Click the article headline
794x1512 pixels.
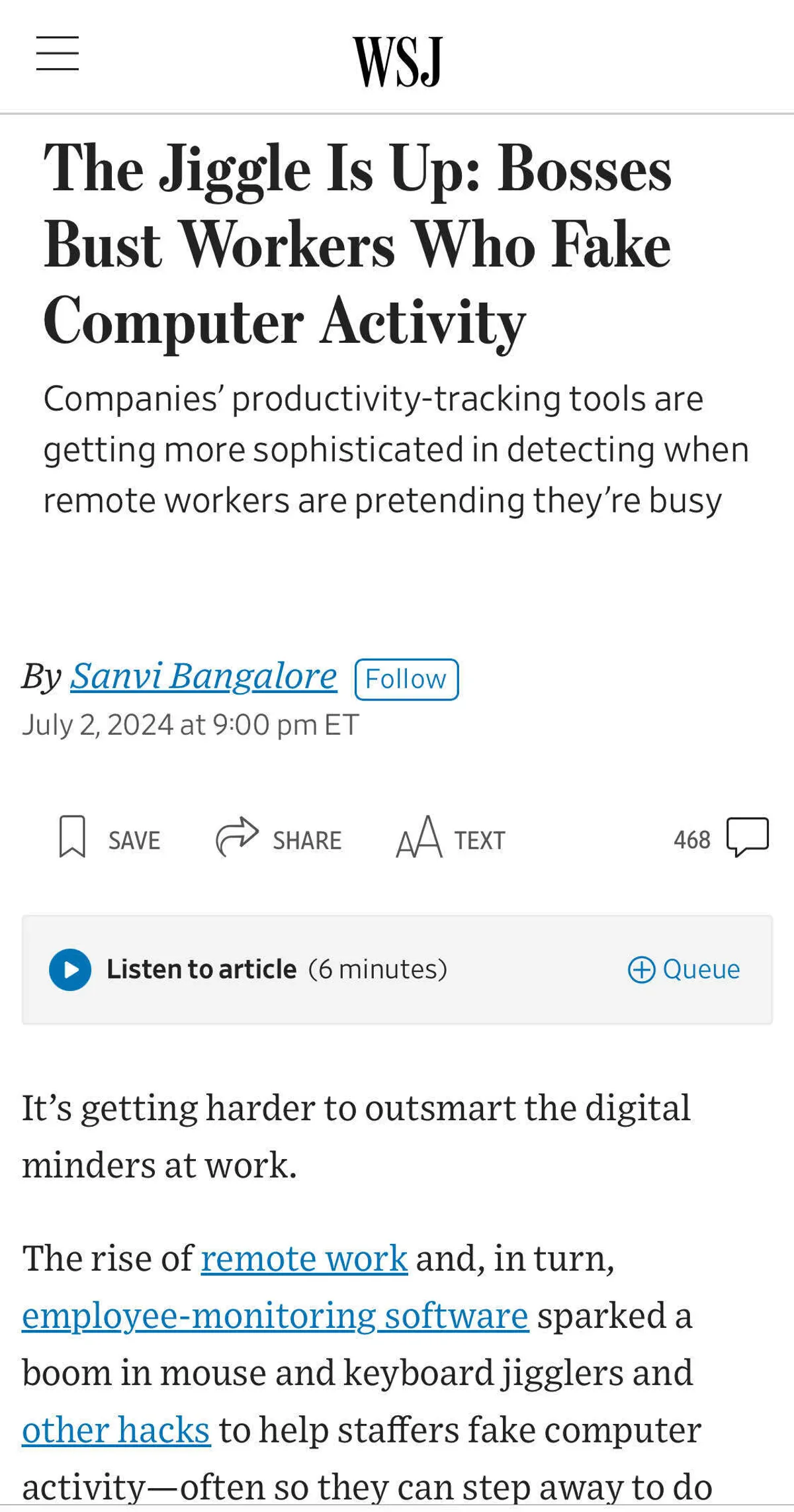coord(357,244)
